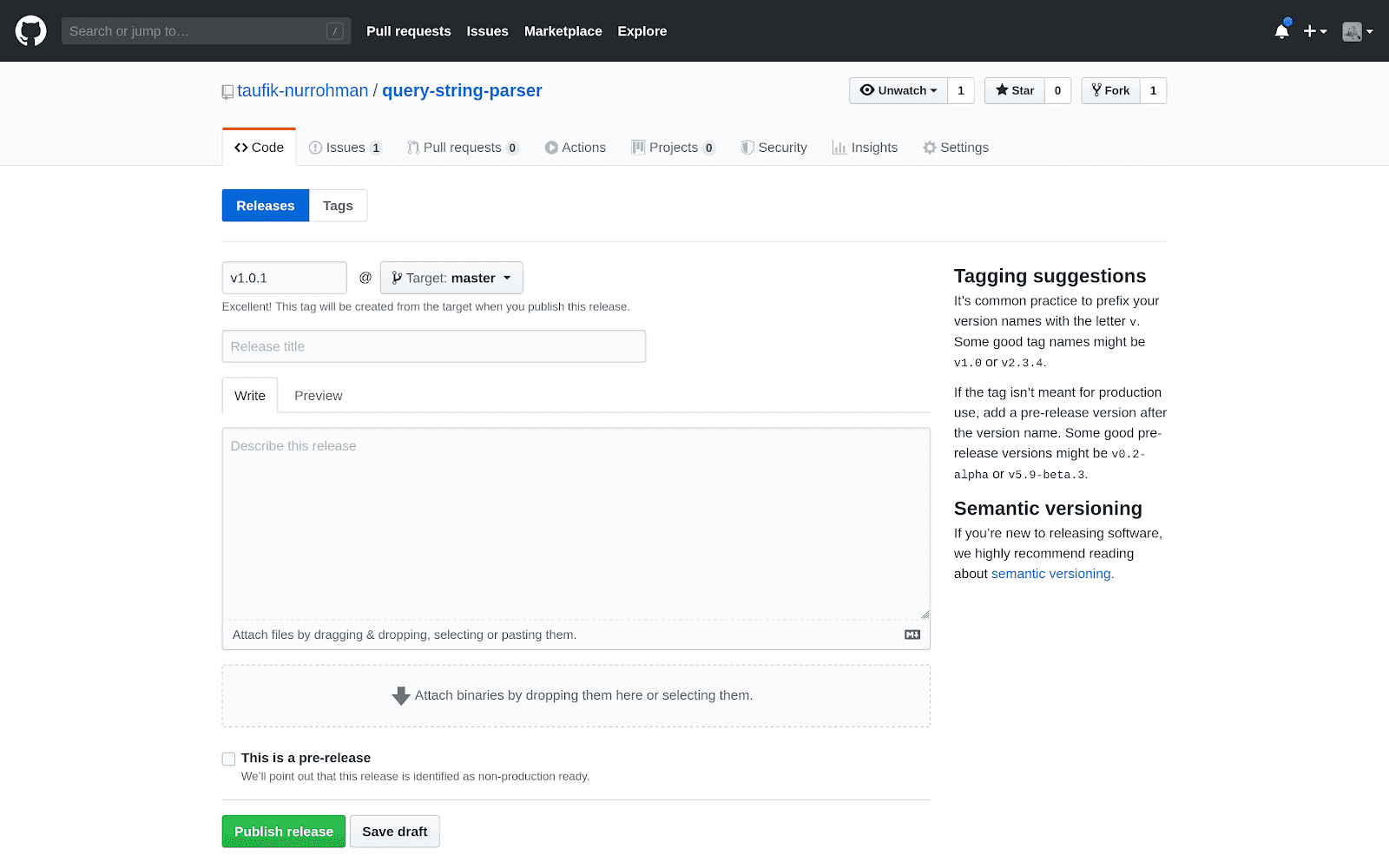This screenshot has width=1389, height=868.
Task: Switch to repository Issues tab
Action: pyautogui.click(x=346, y=148)
